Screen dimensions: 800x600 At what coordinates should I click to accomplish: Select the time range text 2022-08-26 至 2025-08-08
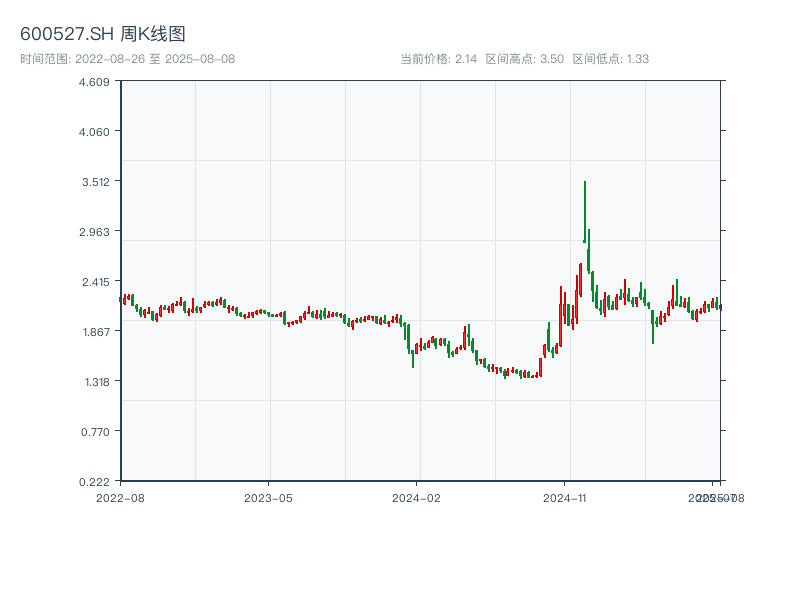155,59
